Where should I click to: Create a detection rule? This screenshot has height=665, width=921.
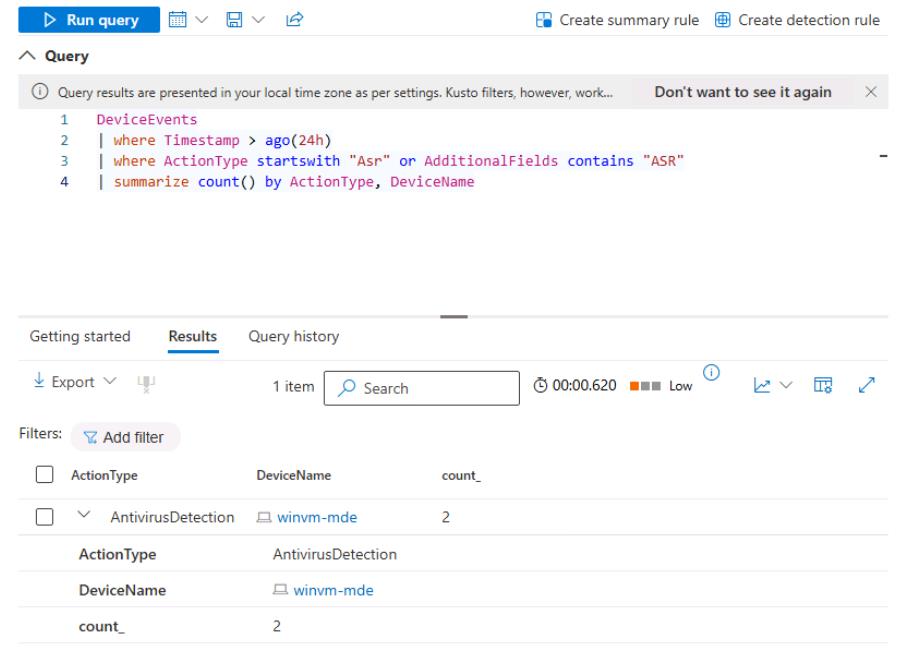click(798, 20)
